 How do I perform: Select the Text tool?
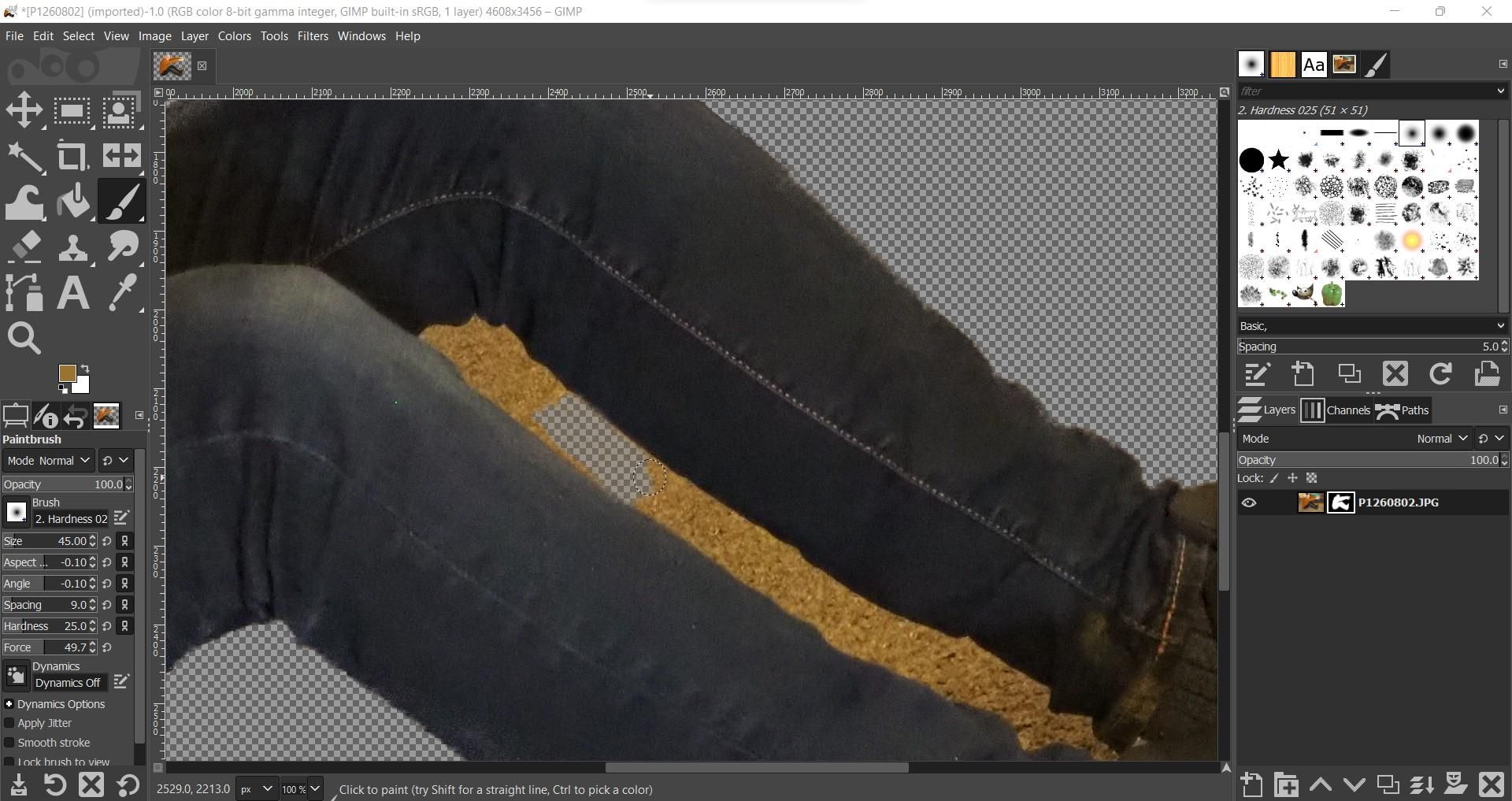(x=72, y=292)
